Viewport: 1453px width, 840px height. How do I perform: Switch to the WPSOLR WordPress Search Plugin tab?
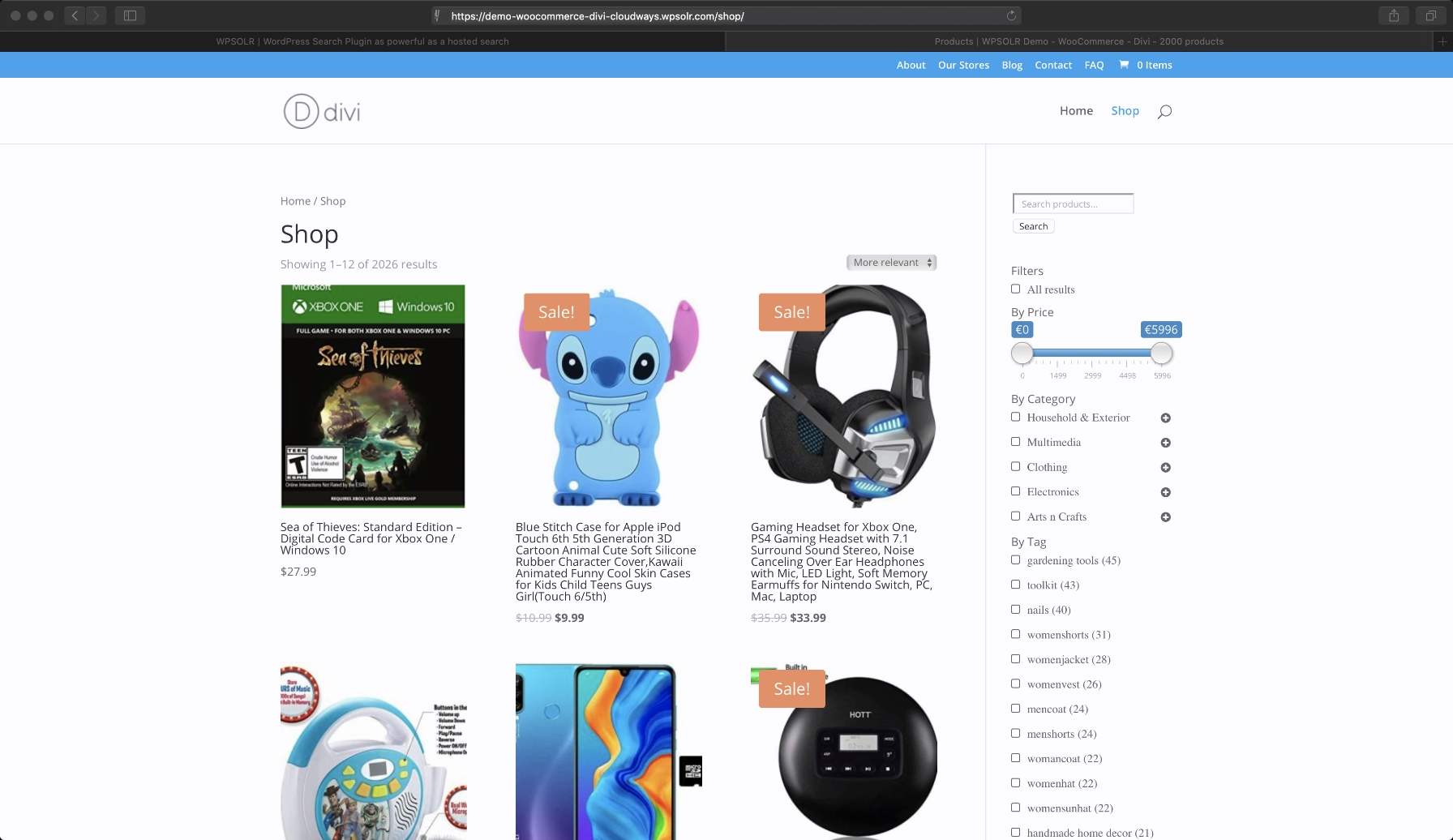[362, 41]
